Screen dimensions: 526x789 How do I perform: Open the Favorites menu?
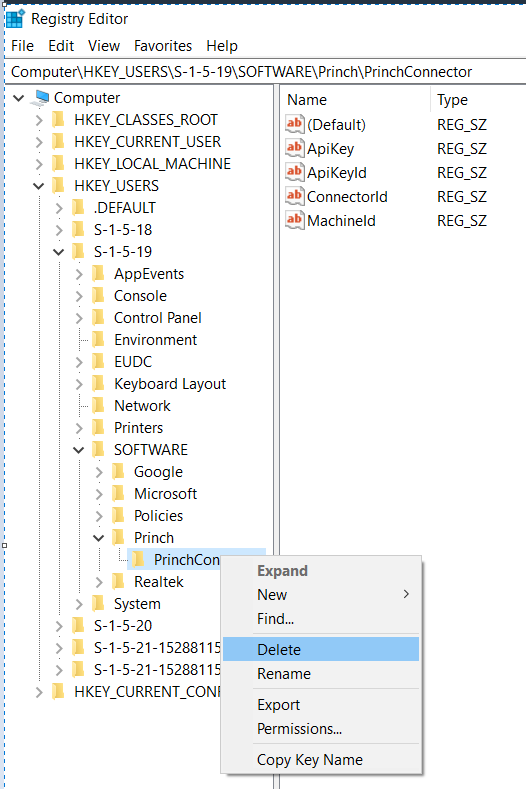click(163, 46)
